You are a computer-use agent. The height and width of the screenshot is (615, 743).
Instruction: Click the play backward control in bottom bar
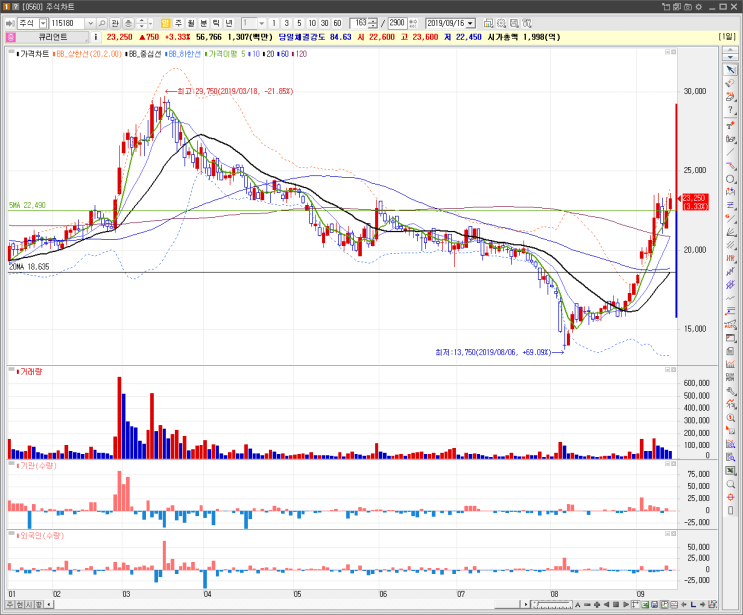point(607,605)
